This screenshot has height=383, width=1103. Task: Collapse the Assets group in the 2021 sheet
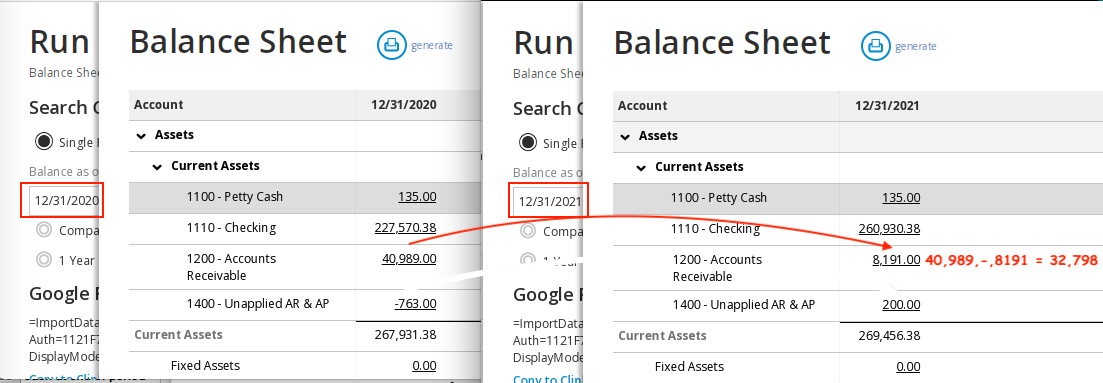pyautogui.click(x=626, y=136)
